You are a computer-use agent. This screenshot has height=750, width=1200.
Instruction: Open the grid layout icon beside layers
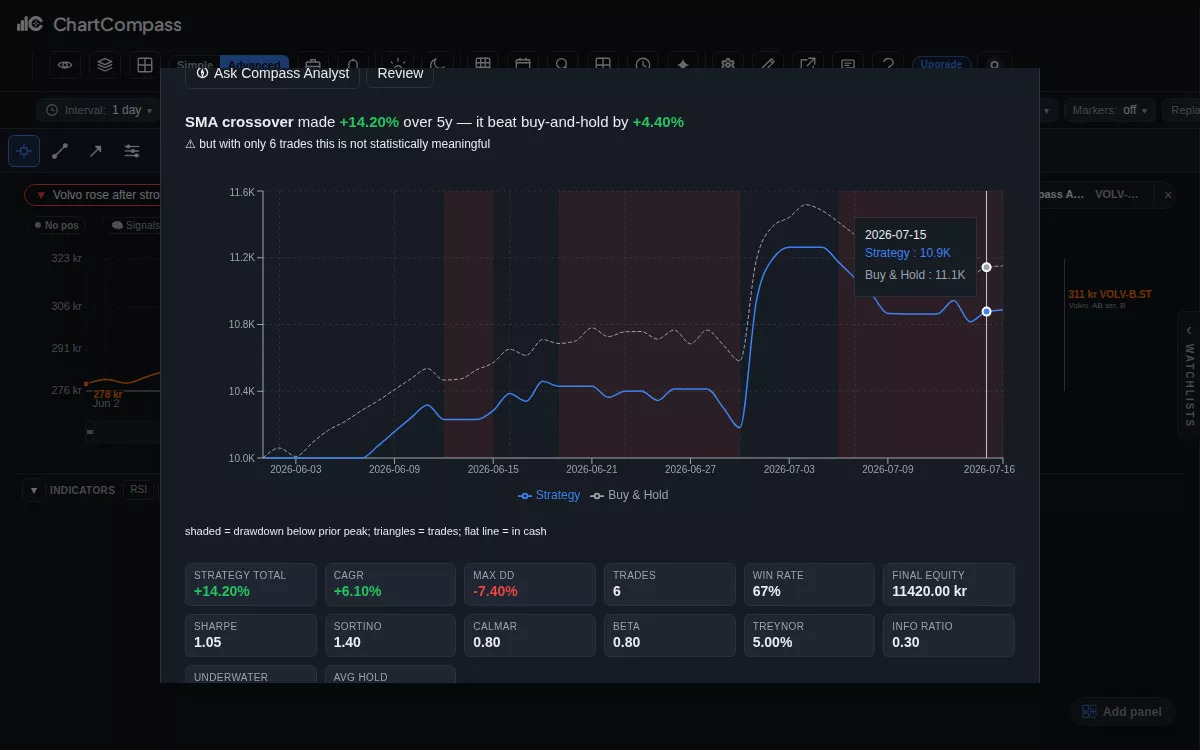point(145,65)
